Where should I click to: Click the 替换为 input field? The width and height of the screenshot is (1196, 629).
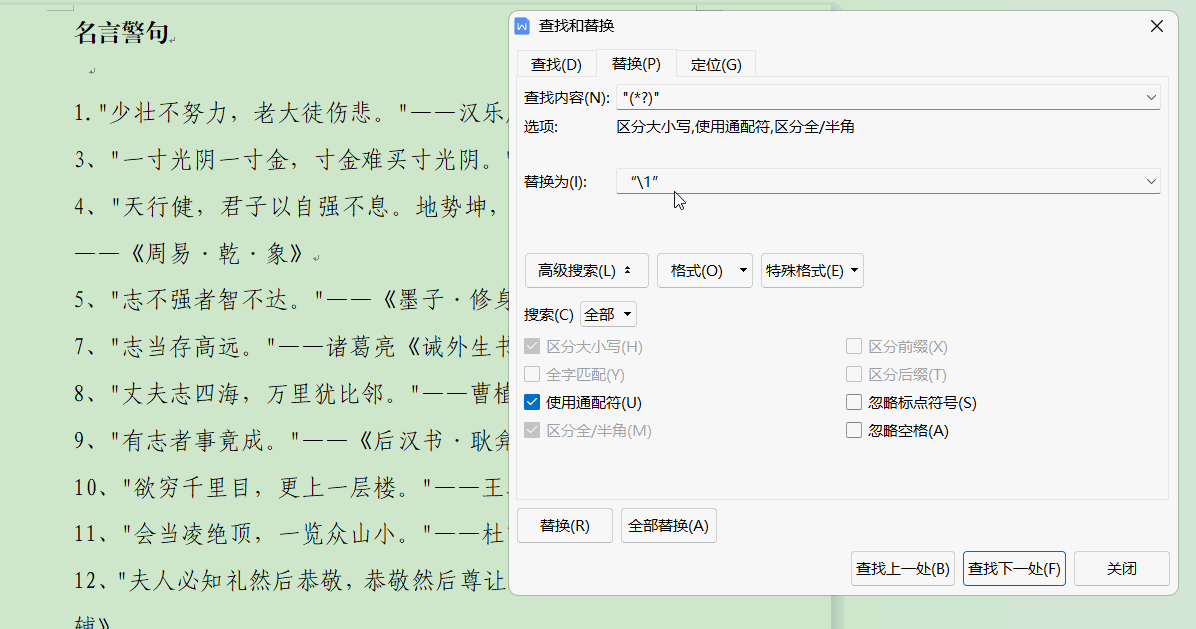(880, 181)
